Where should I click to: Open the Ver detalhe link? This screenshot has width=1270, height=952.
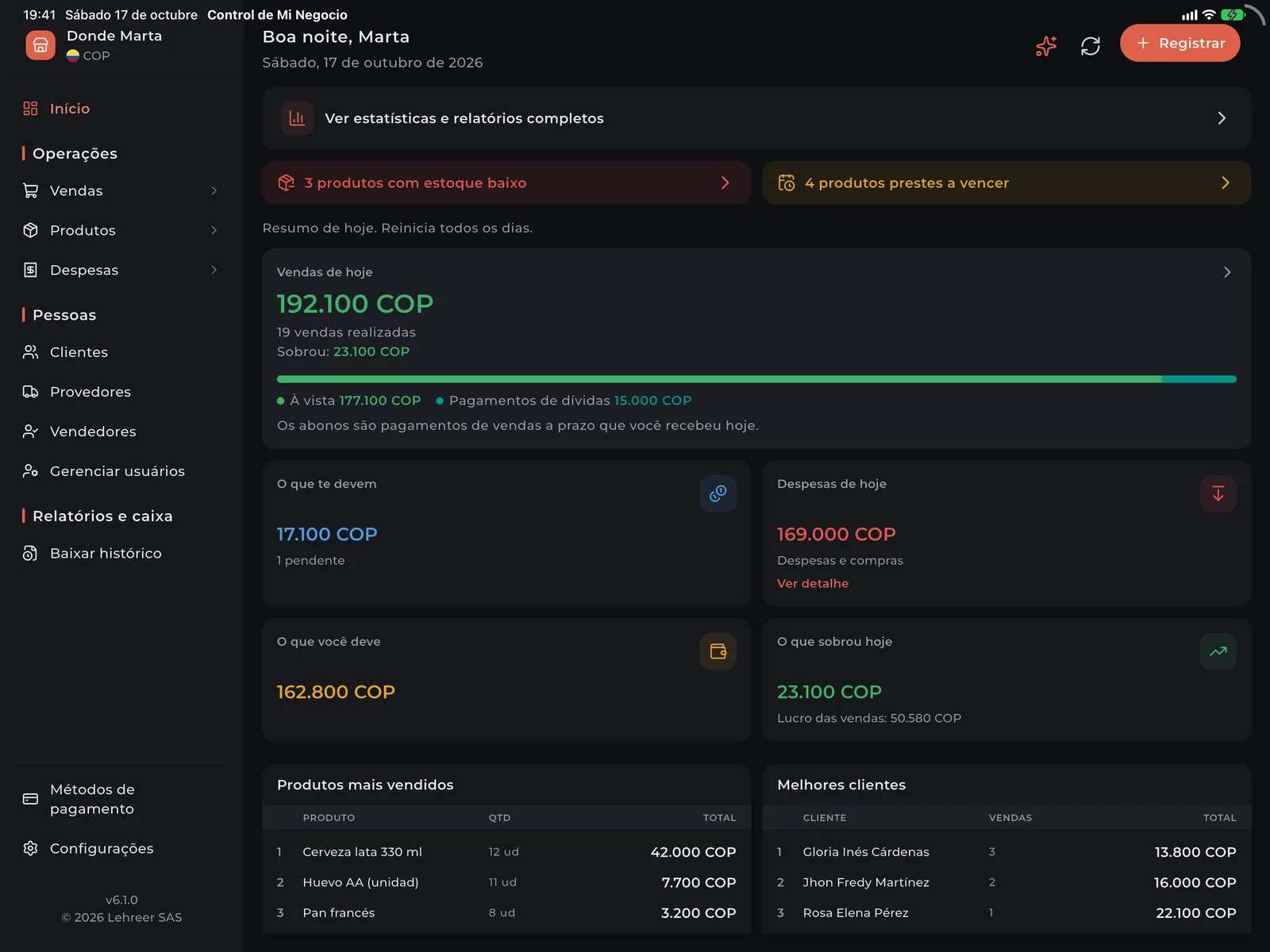[813, 584]
